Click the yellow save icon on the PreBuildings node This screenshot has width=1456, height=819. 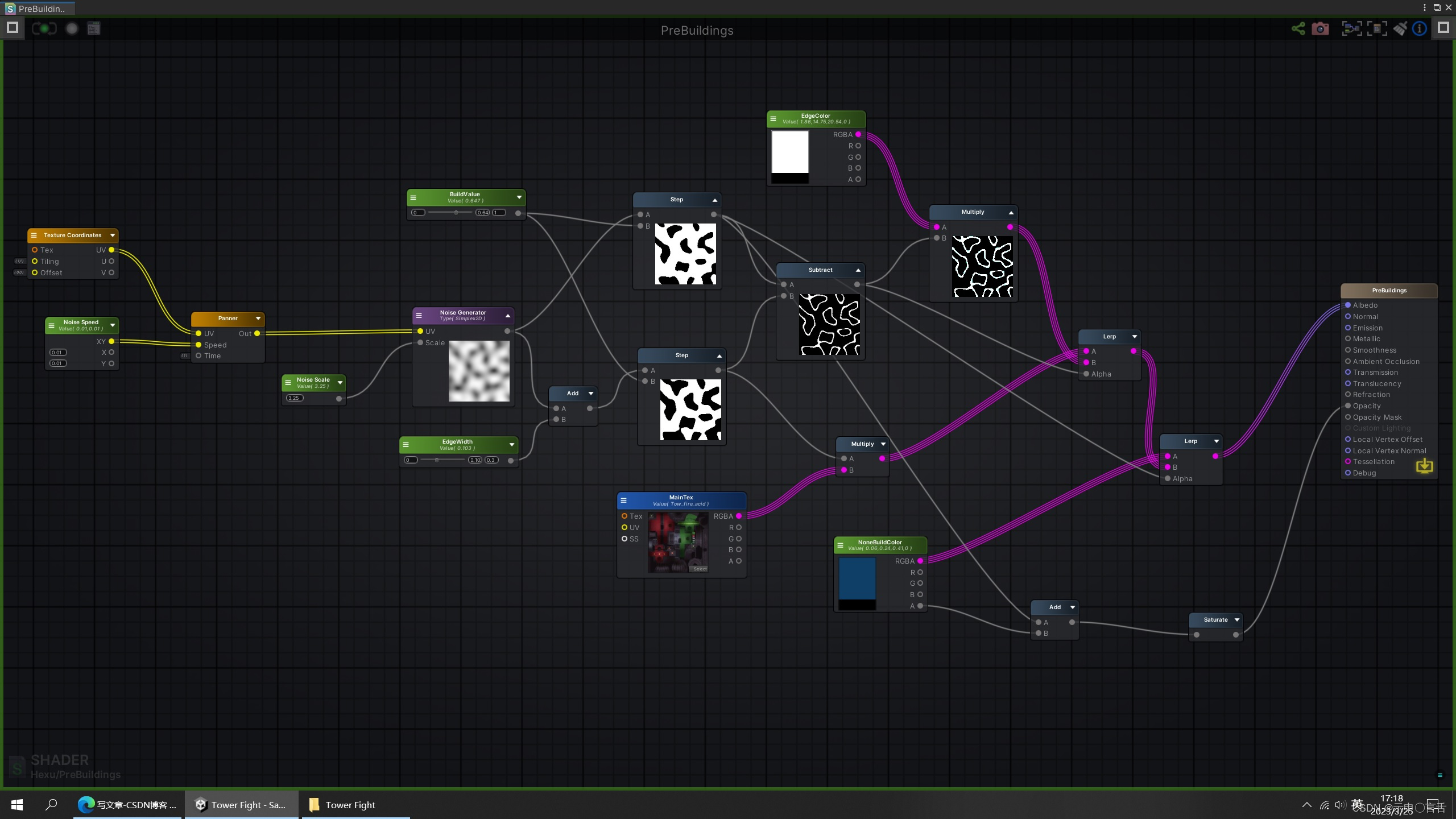coord(1424,466)
